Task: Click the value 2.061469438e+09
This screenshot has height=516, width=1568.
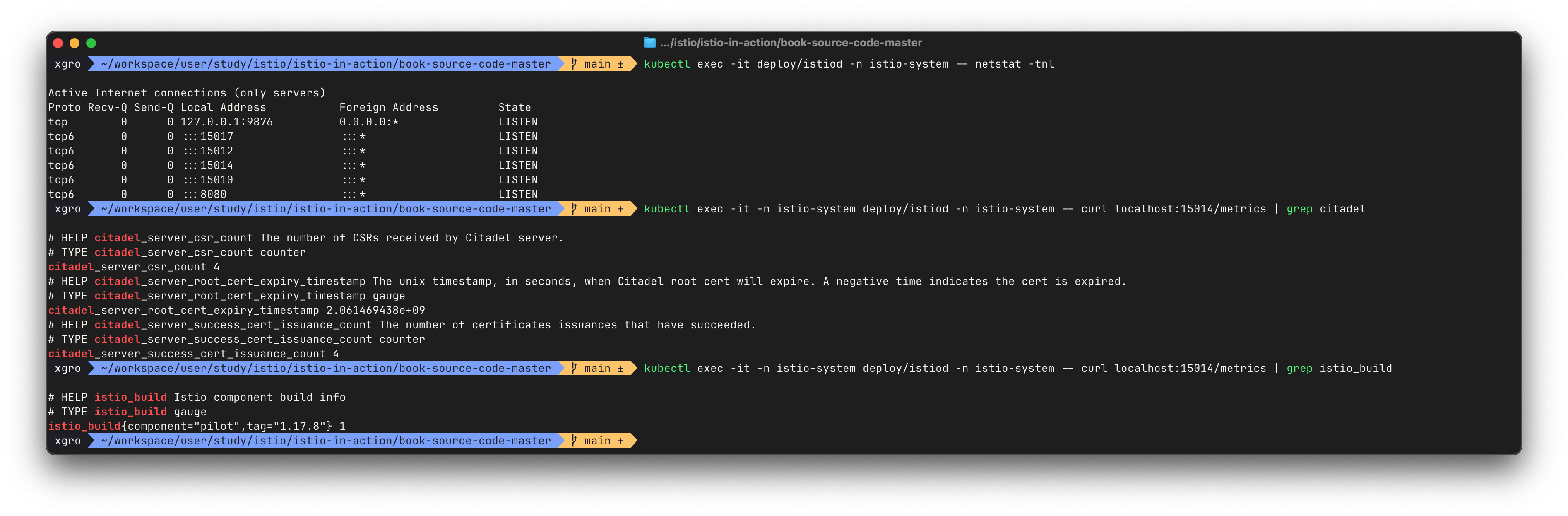Action: click(375, 311)
